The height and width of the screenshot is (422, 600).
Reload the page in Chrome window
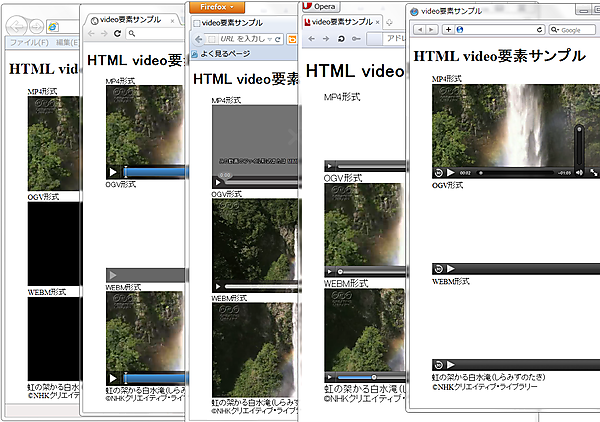click(x=117, y=34)
